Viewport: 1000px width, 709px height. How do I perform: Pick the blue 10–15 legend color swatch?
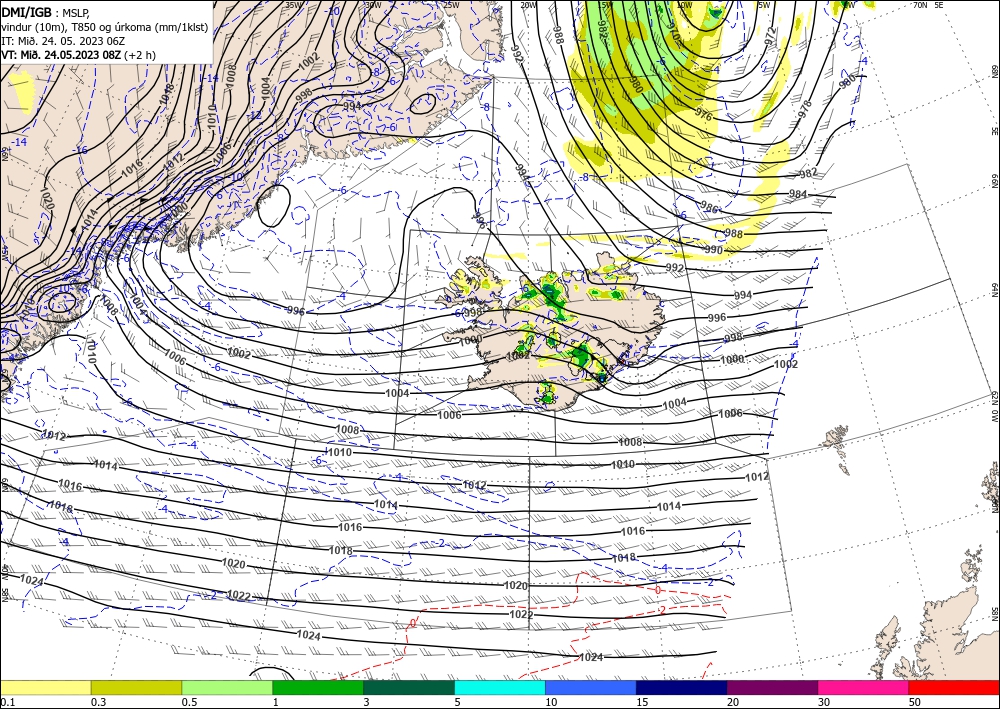(591, 687)
